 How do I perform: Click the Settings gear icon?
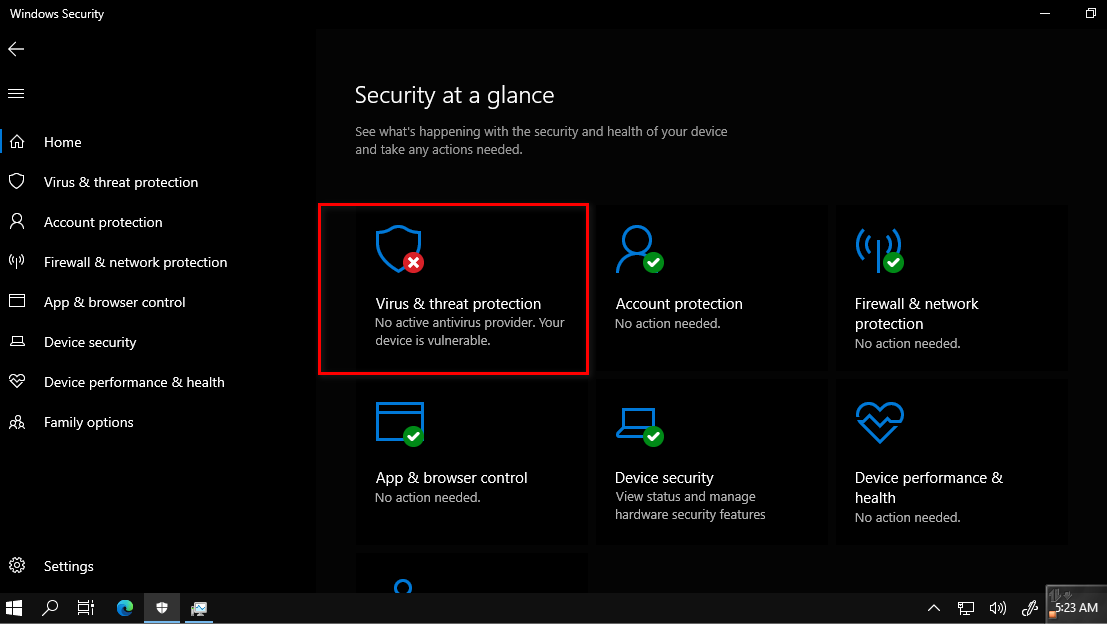pos(17,565)
